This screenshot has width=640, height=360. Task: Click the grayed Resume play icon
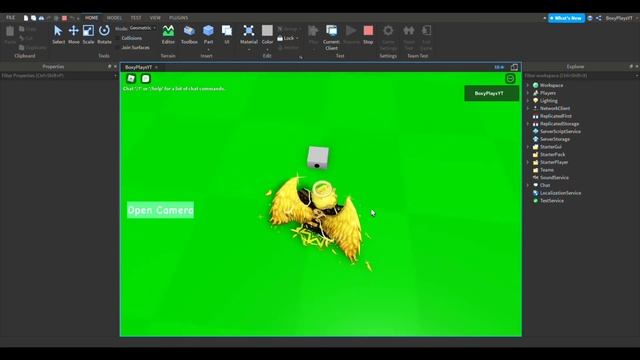pos(351,31)
